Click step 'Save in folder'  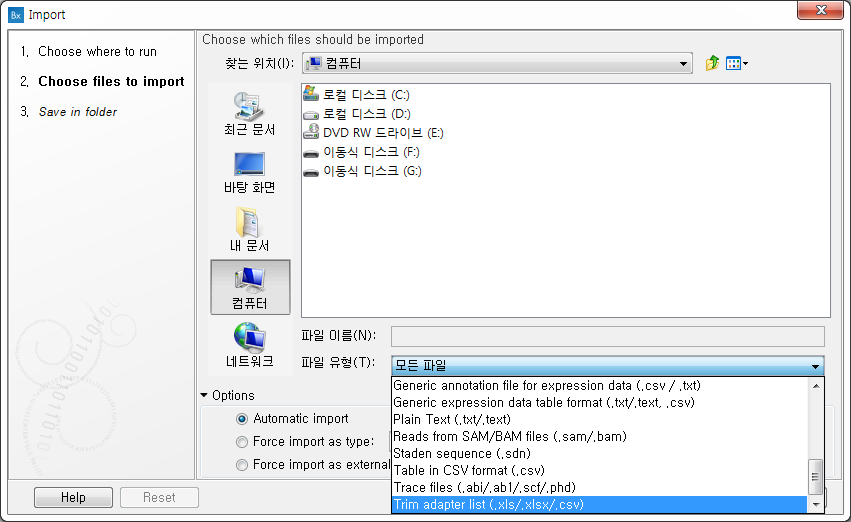pyautogui.click(x=78, y=112)
